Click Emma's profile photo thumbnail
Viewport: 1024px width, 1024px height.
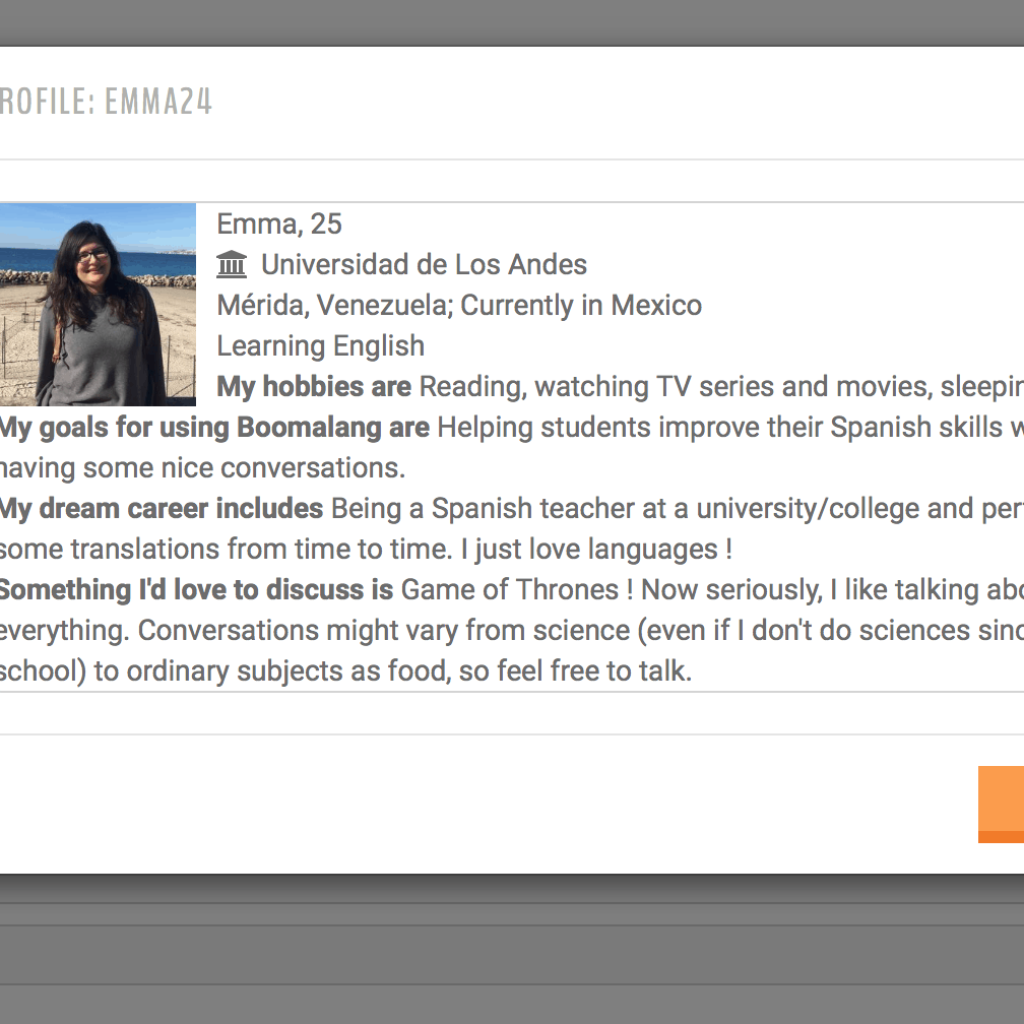click(97, 304)
